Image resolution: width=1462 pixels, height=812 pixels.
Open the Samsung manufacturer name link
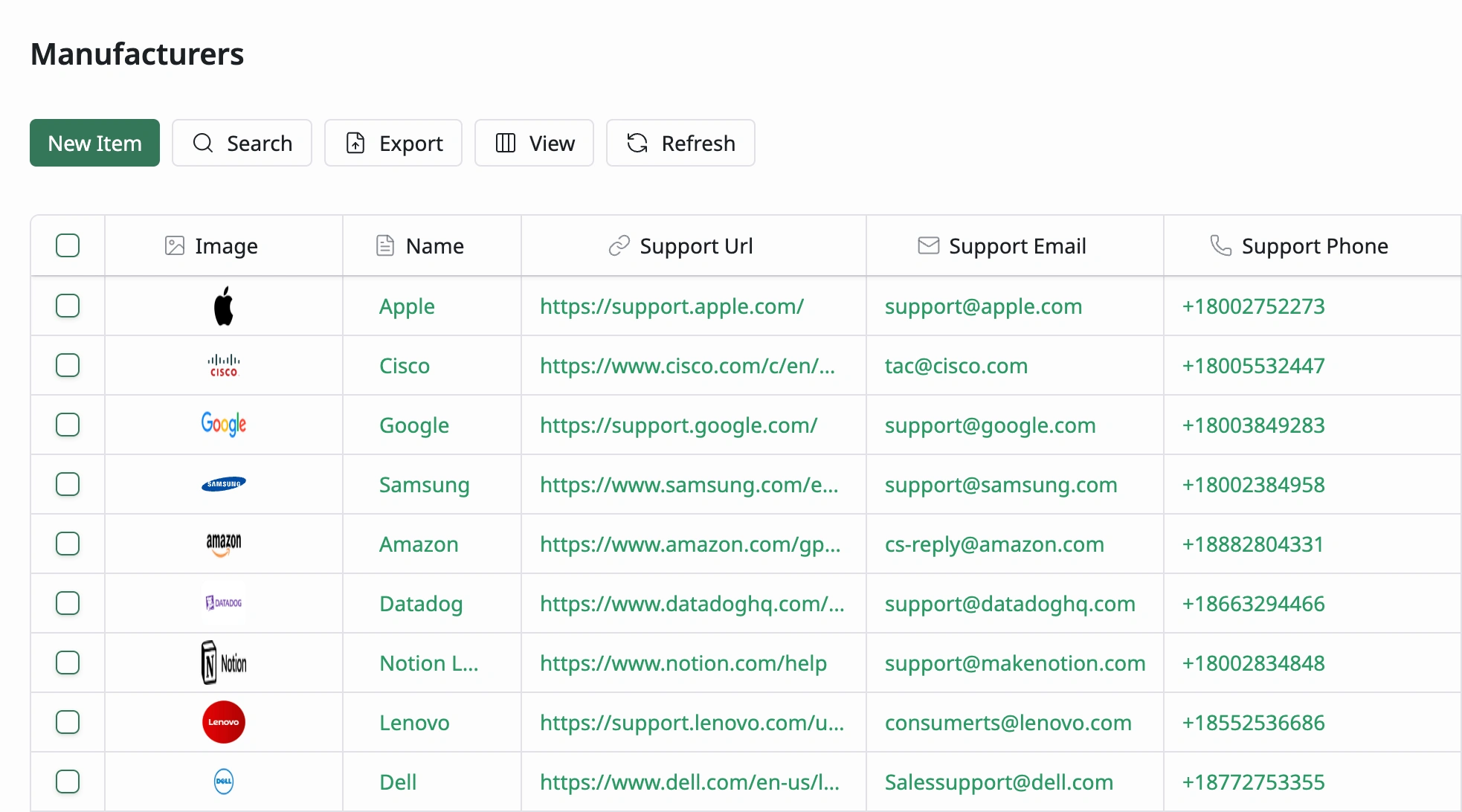[x=425, y=485]
